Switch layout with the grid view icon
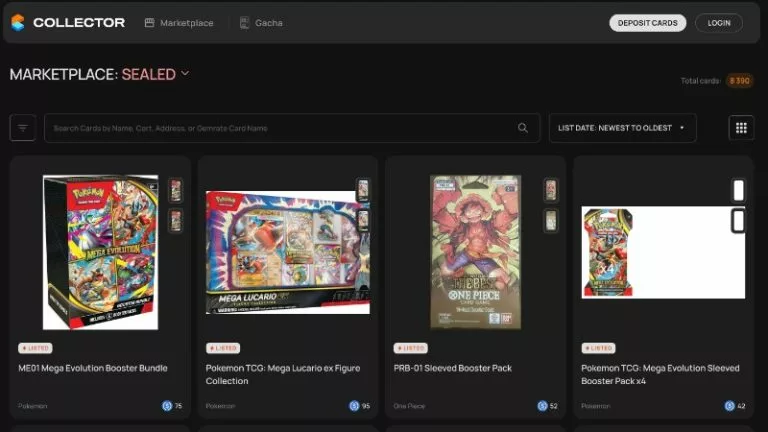This screenshot has width=768, height=432. (741, 128)
